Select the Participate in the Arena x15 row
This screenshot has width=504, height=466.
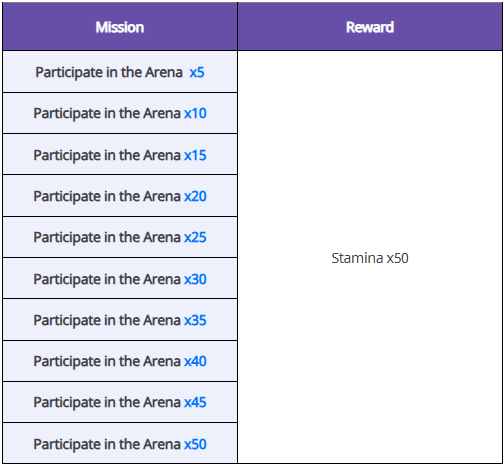point(120,155)
